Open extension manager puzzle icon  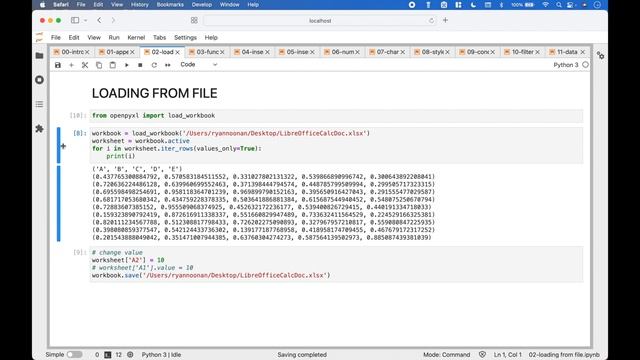click(x=40, y=129)
